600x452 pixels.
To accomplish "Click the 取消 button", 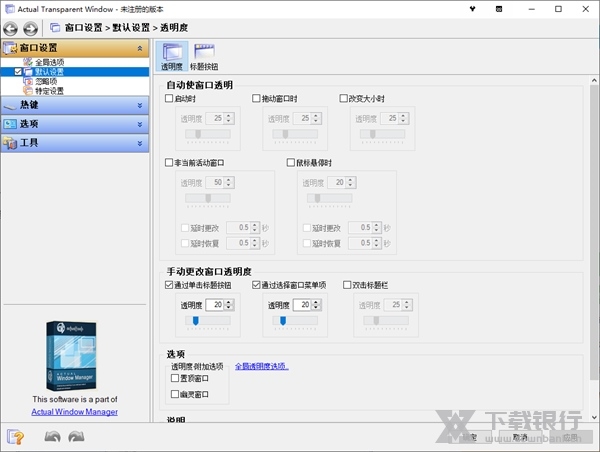I will tap(520, 437).
